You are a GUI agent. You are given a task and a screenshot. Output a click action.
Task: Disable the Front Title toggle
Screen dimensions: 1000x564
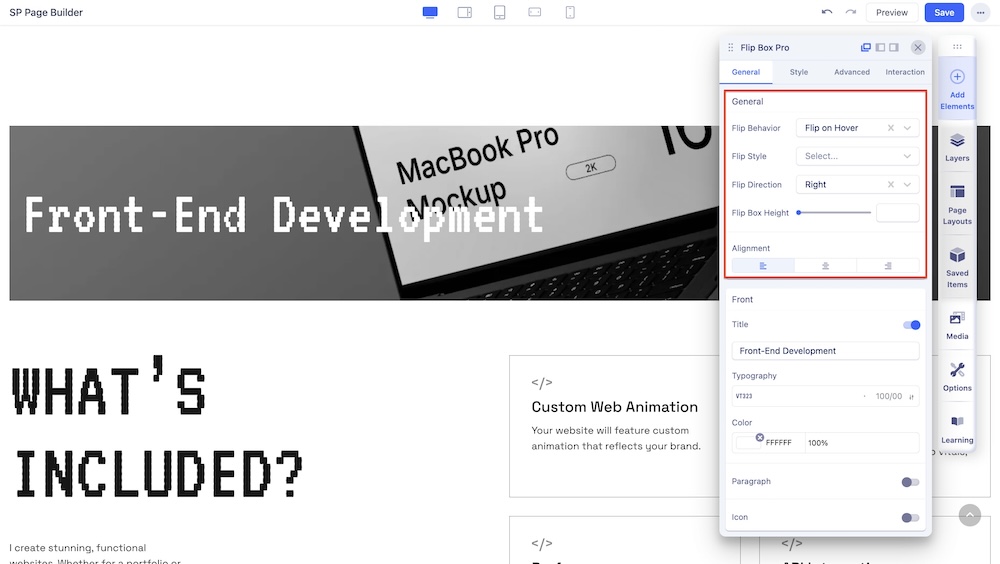[911, 325]
